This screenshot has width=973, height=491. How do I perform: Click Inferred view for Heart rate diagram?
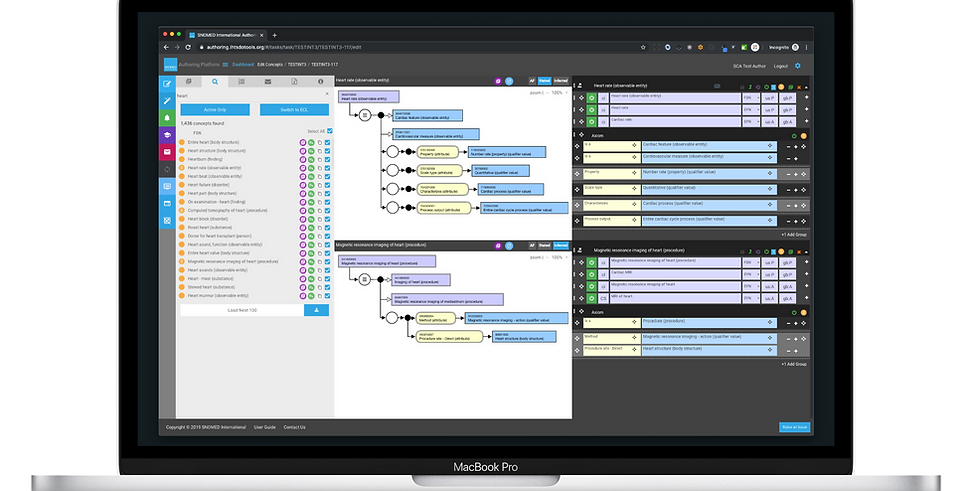coord(561,81)
